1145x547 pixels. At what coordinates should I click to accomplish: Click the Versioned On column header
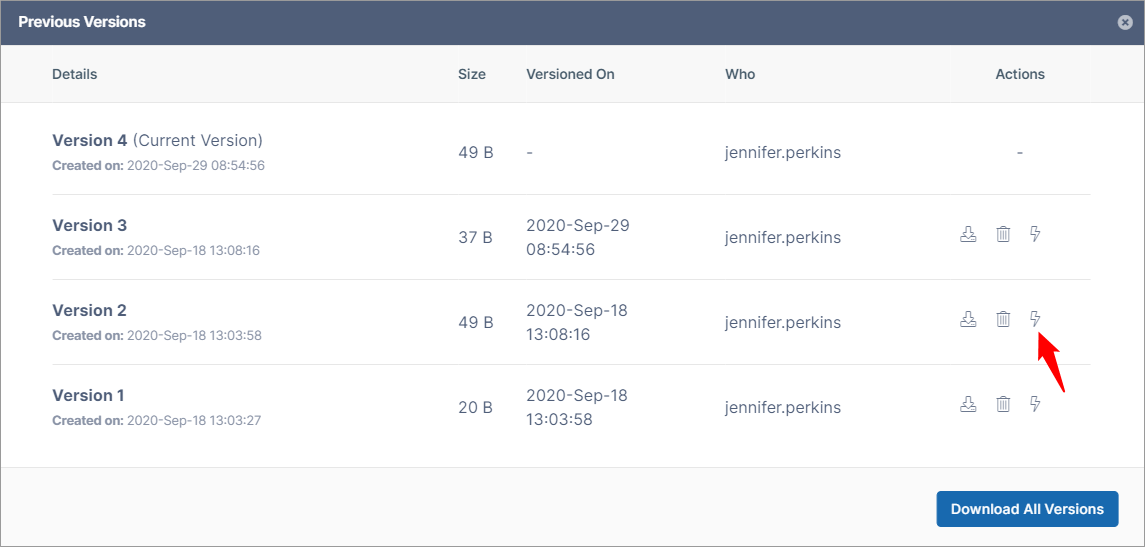(x=570, y=74)
